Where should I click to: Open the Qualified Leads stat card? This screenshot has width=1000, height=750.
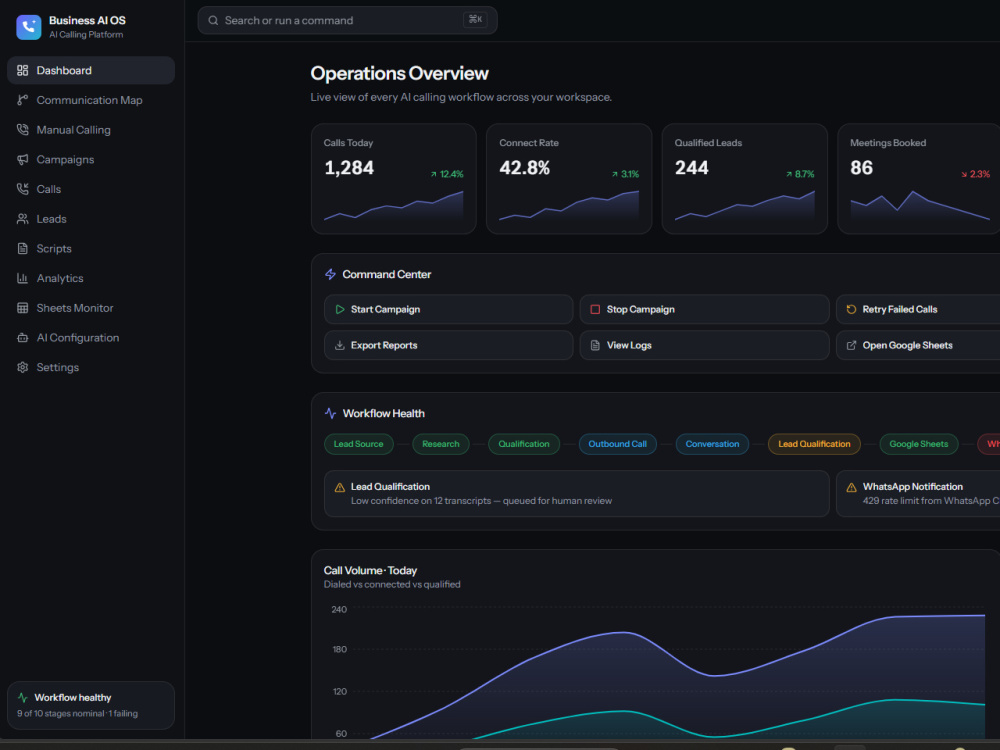pos(744,179)
